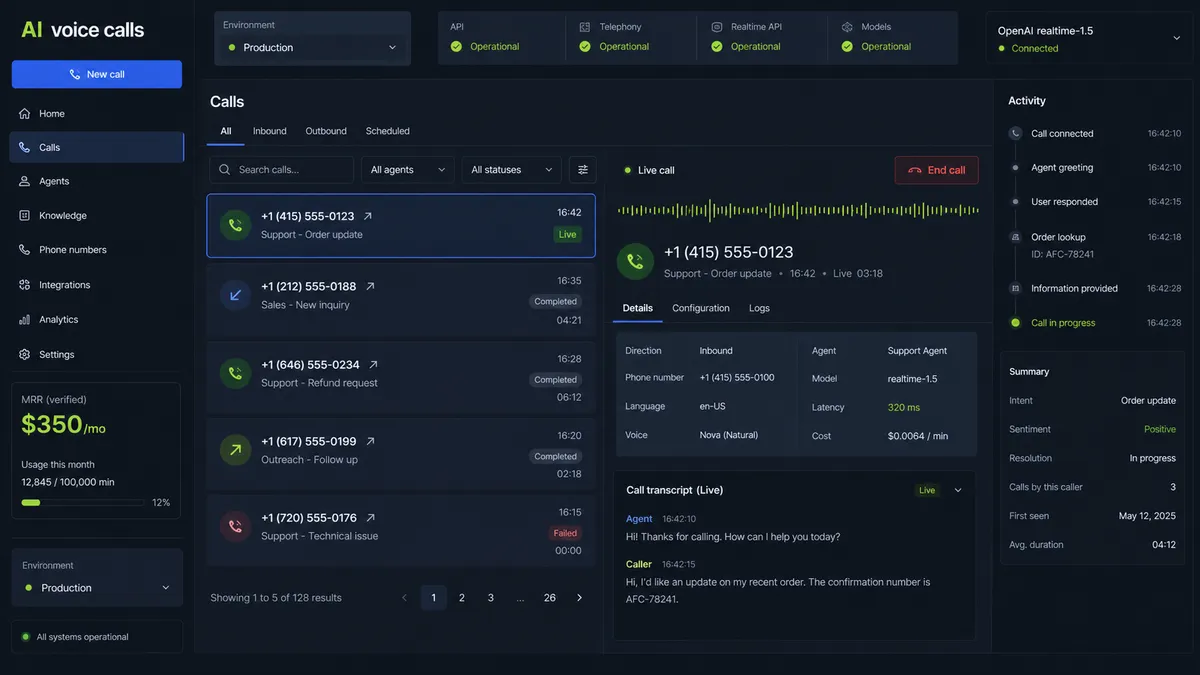Switch to the Inbound tab
1200x675 pixels.
click(270, 131)
